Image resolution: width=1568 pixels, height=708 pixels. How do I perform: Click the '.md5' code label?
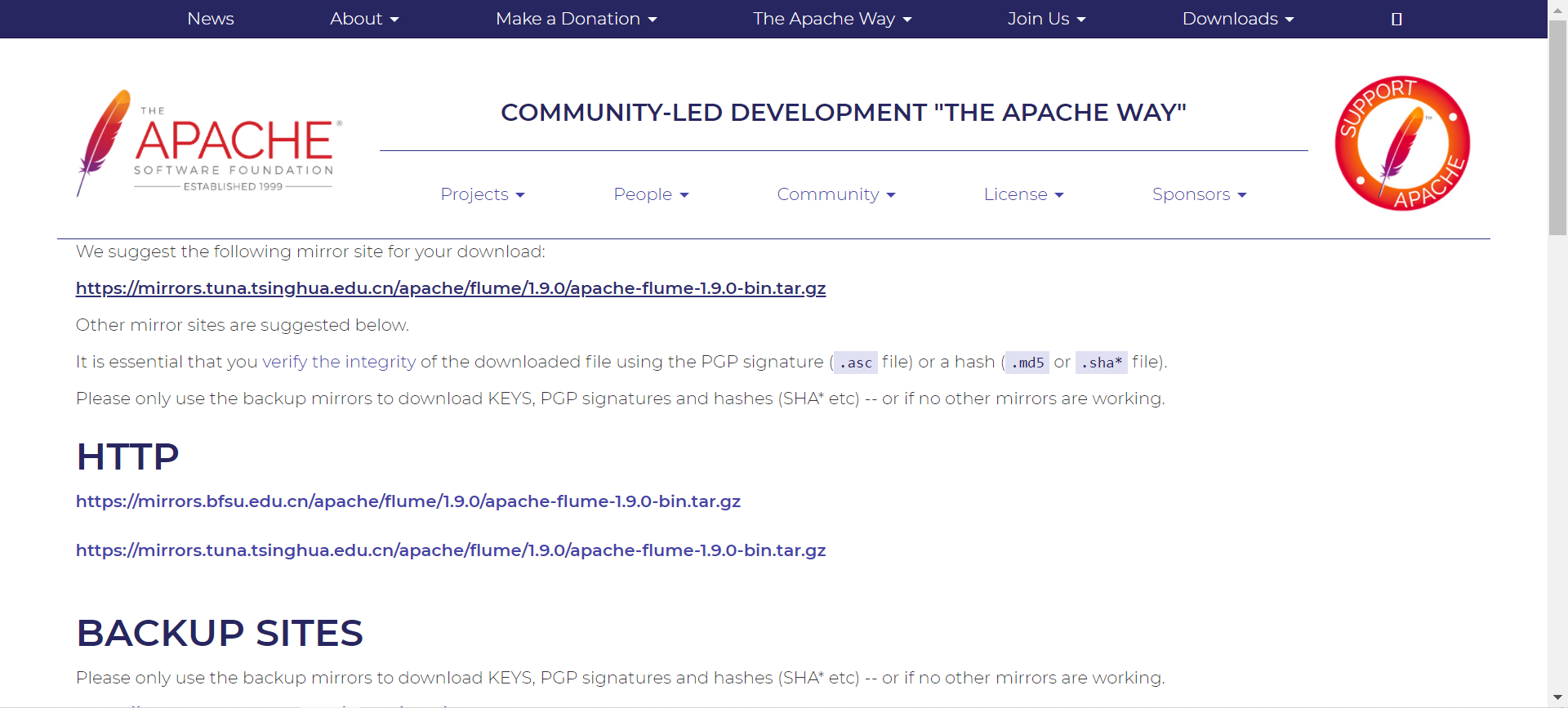point(1027,363)
